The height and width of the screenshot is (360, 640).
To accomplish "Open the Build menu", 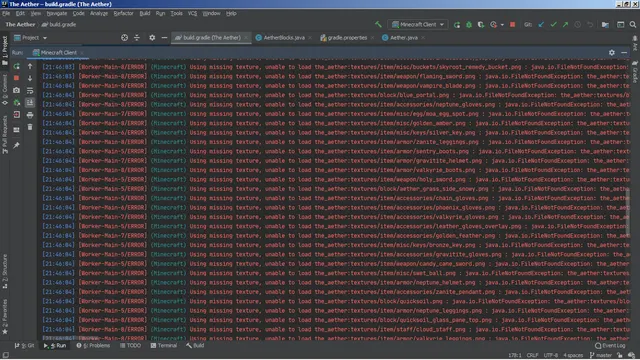I will coord(145,13).
